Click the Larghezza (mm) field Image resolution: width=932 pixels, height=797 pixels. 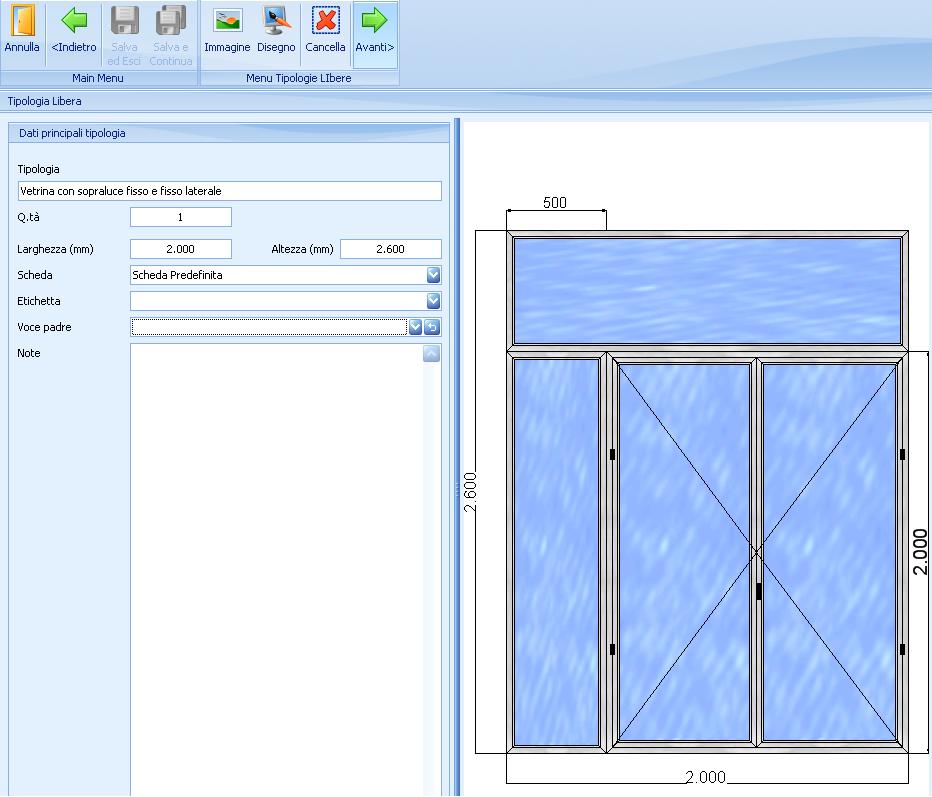(x=181, y=249)
